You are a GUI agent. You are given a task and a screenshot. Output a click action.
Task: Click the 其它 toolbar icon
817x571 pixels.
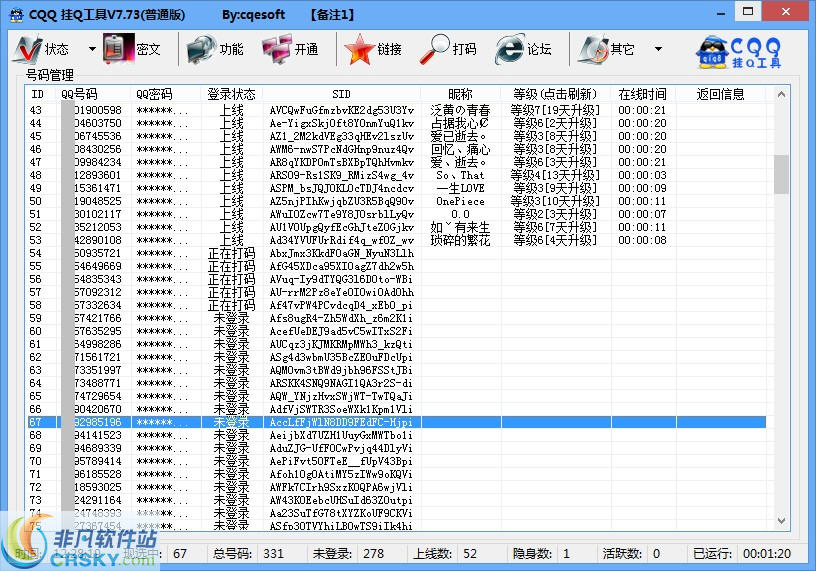point(593,49)
